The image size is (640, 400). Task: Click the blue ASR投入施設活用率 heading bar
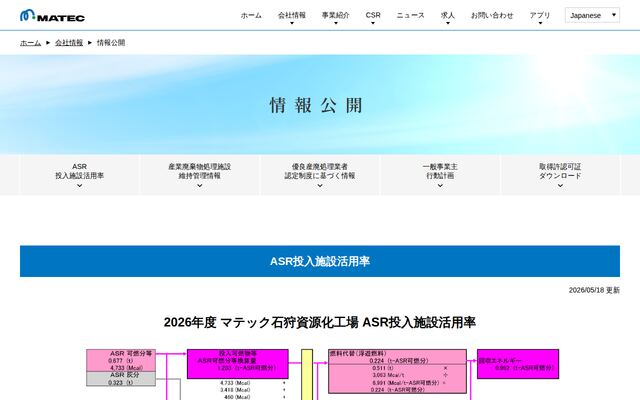320,261
